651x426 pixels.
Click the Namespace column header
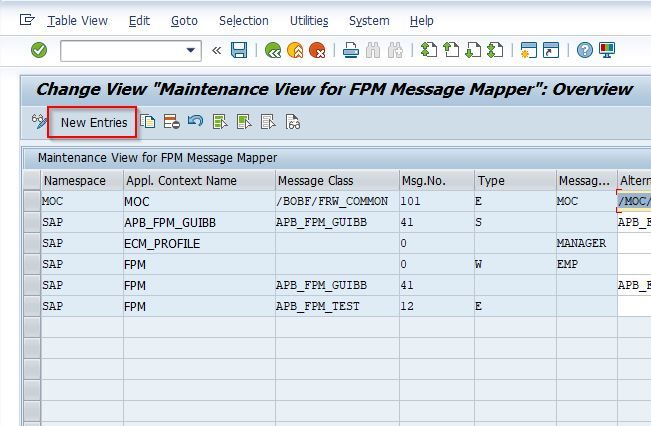[82, 180]
